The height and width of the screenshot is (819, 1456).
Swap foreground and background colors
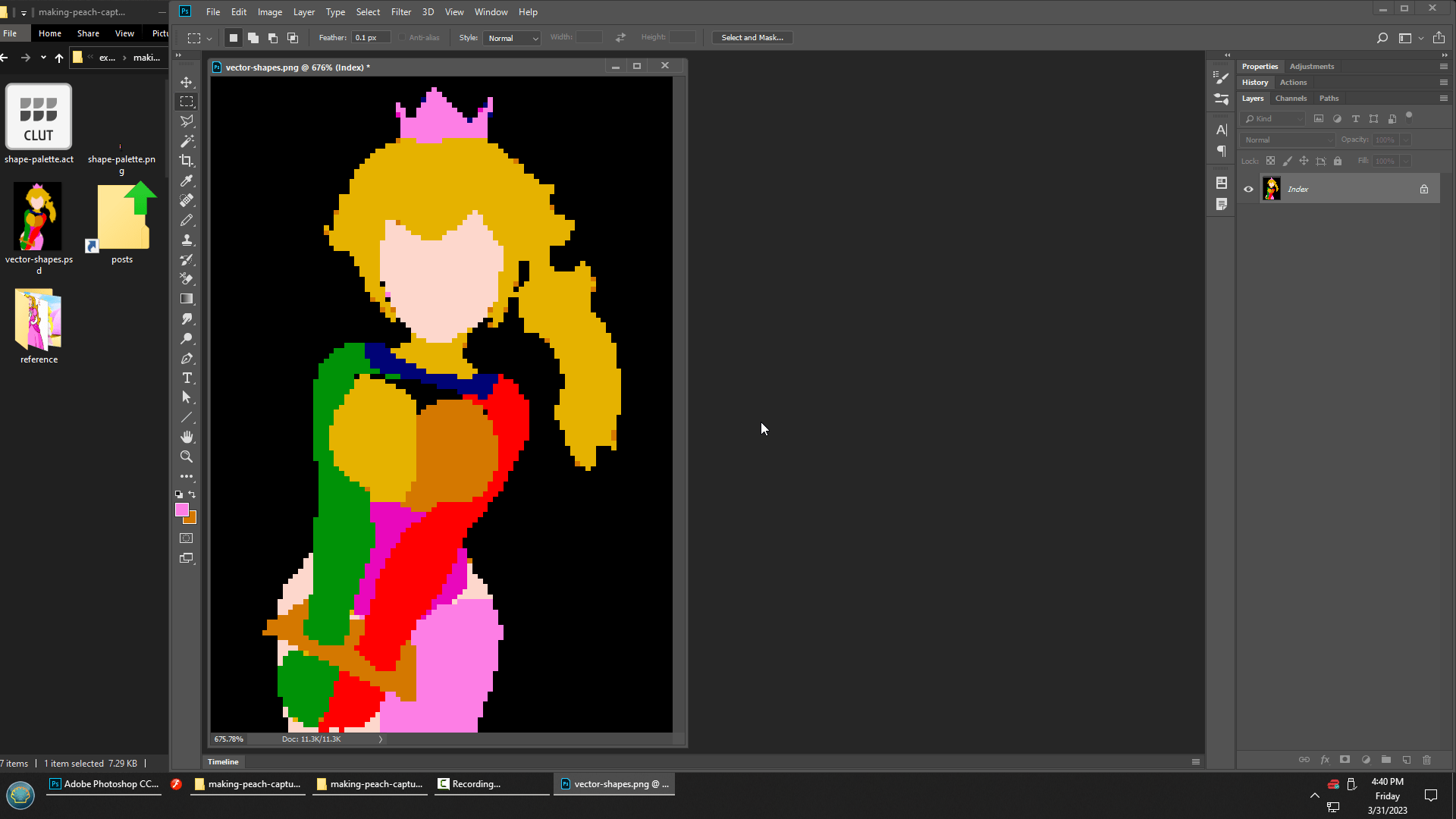pyautogui.click(x=193, y=494)
